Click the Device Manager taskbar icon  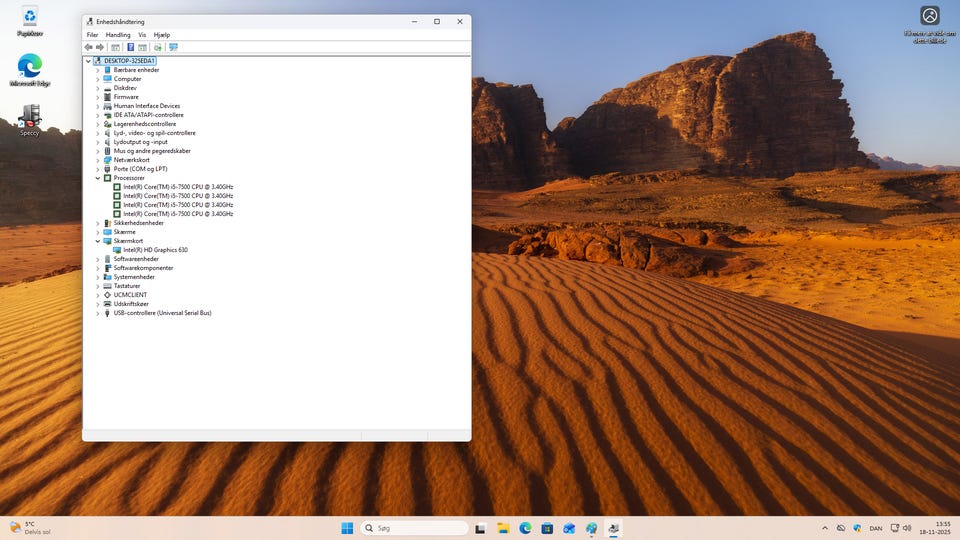[x=613, y=528]
